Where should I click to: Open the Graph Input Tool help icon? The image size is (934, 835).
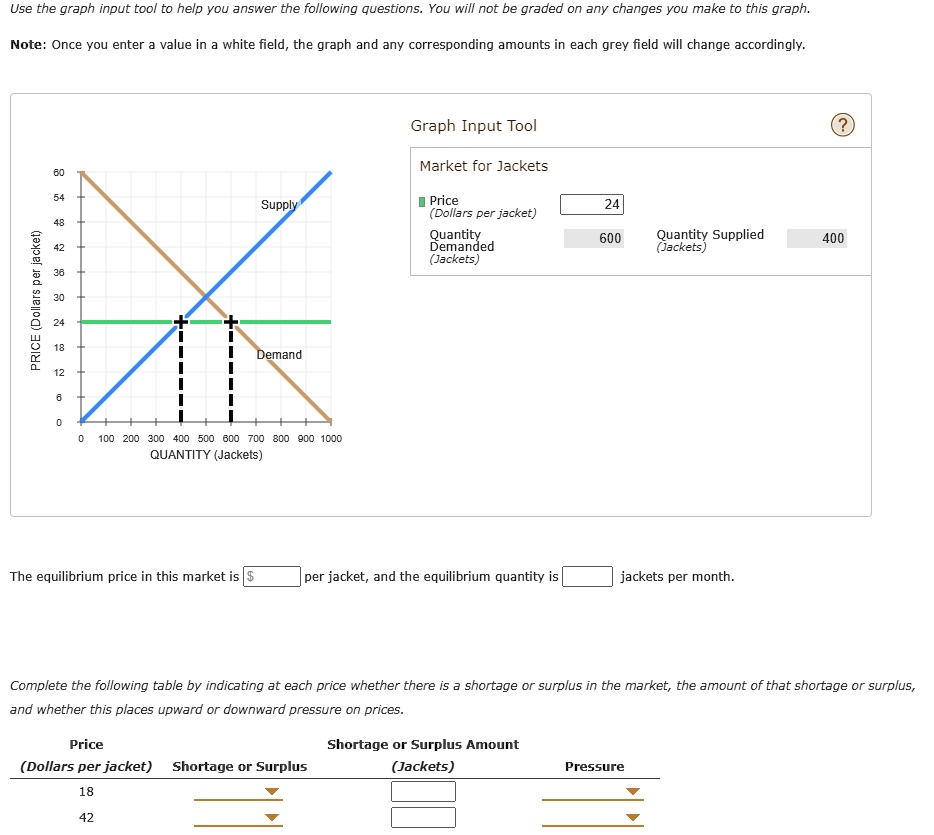[843, 124]
